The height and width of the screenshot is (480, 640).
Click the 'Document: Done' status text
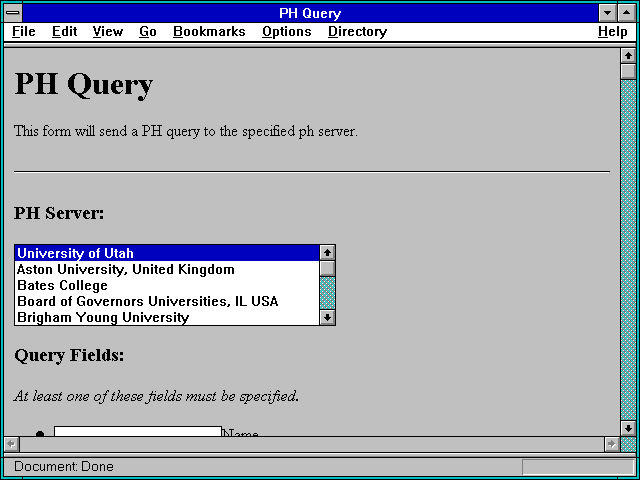[64, 467]
